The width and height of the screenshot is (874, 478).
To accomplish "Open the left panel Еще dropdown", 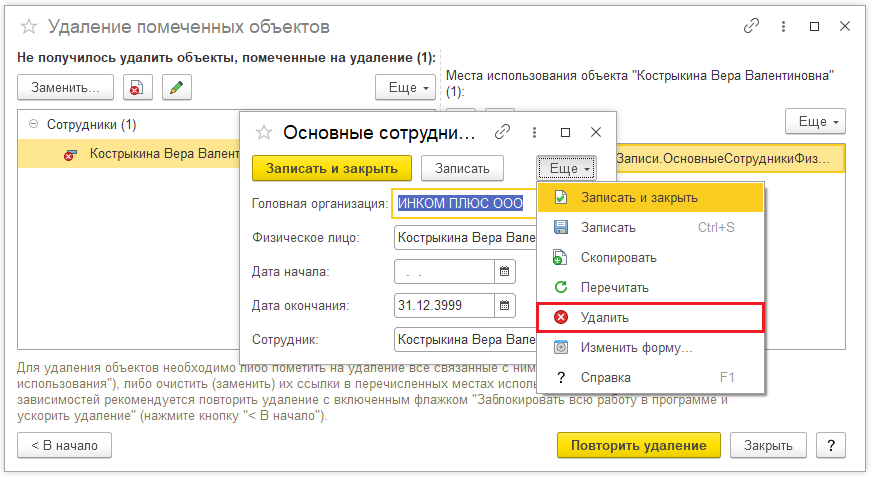I will (405, 88).
